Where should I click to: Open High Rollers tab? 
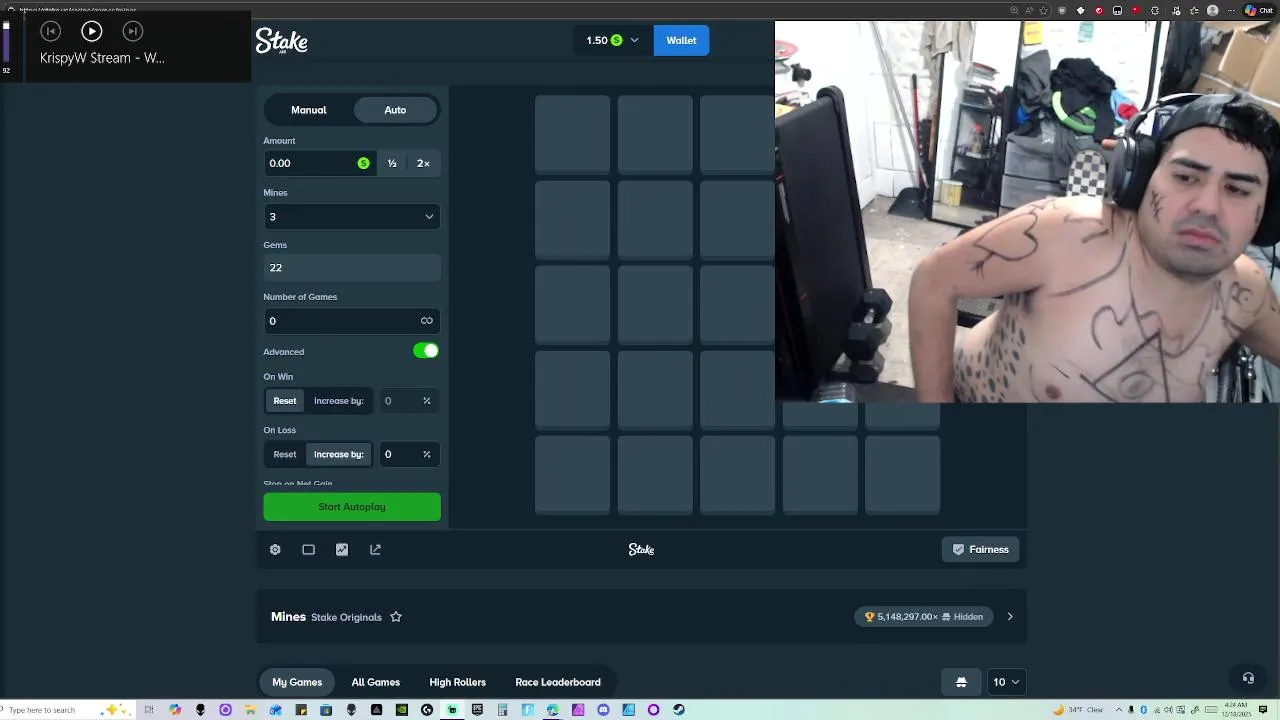click(x=458, y=682)
